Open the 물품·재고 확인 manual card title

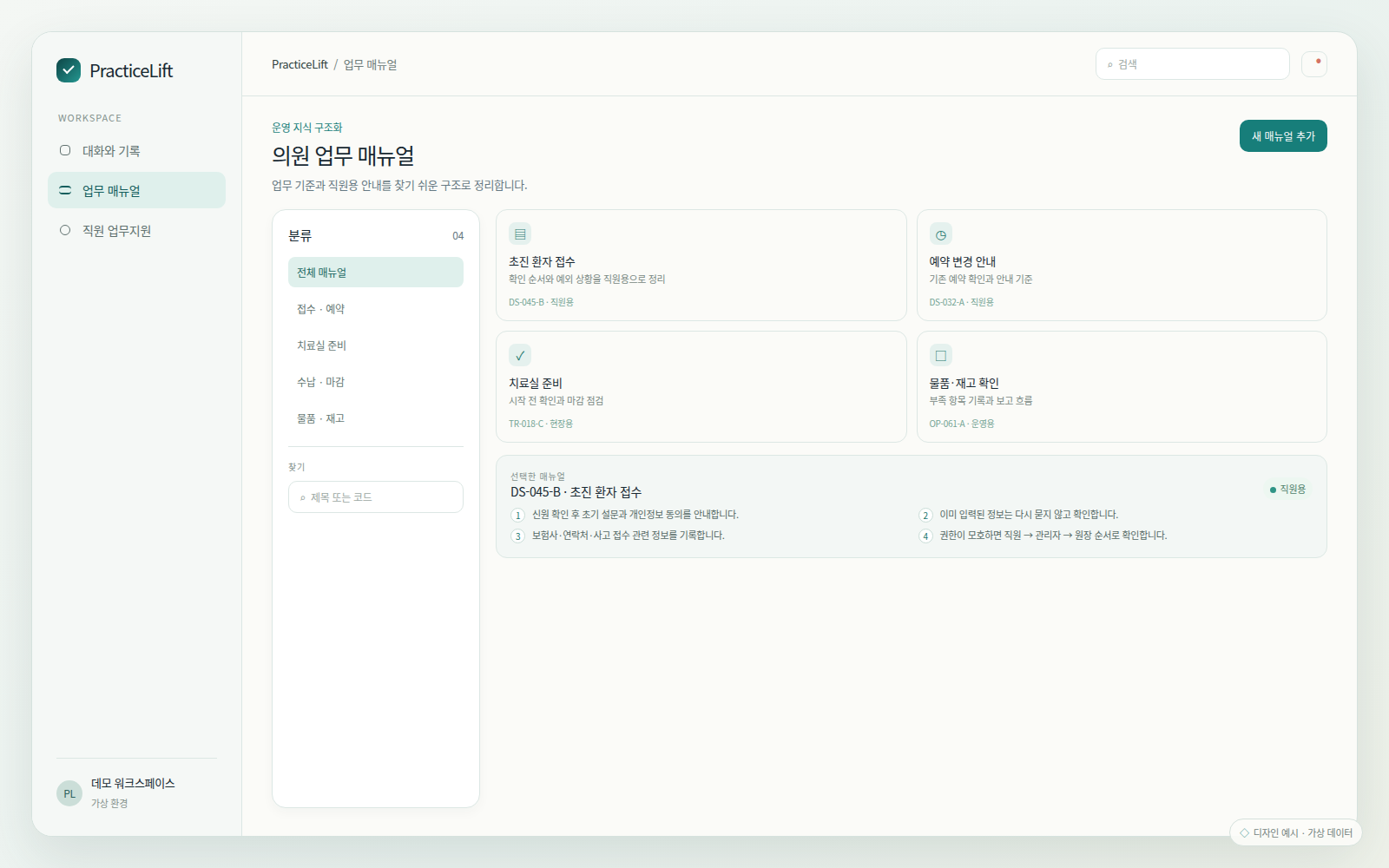point(964,383)
